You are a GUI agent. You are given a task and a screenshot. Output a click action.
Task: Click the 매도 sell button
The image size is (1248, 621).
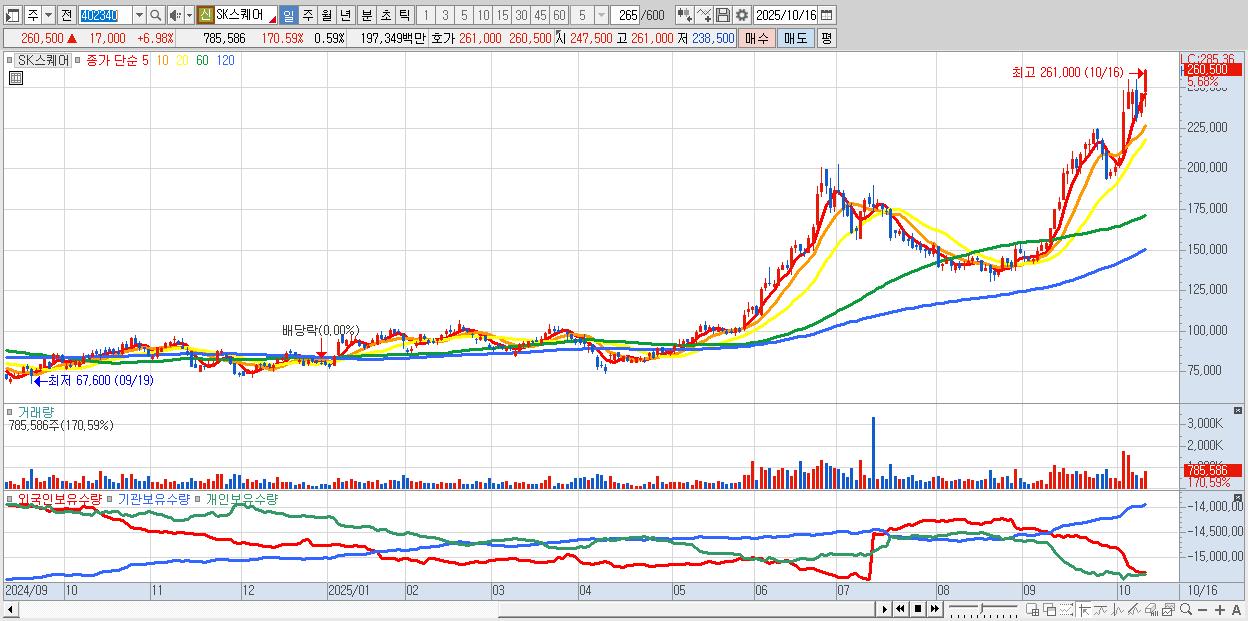(x=795, y=38)
